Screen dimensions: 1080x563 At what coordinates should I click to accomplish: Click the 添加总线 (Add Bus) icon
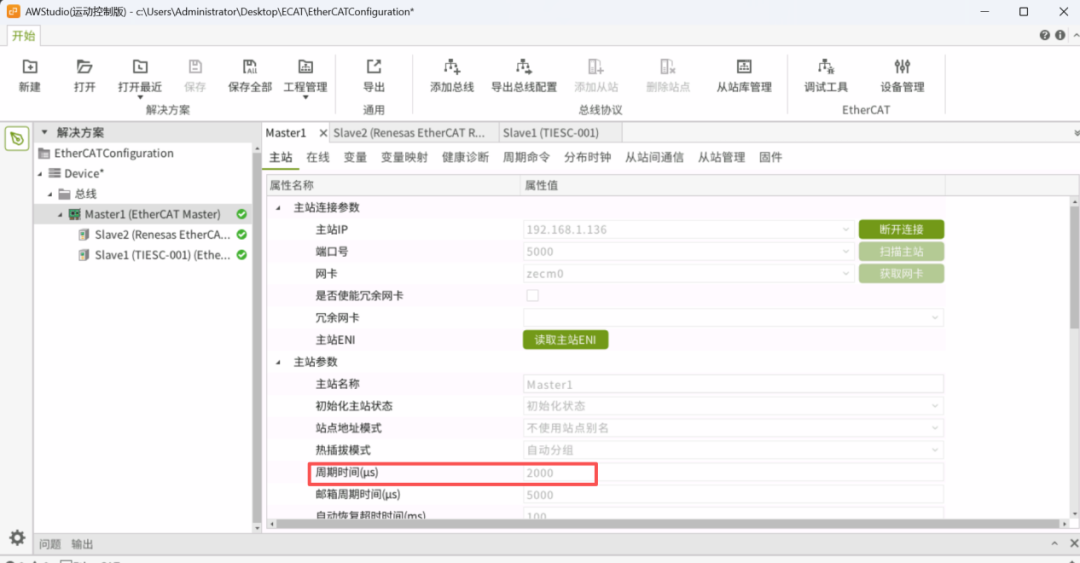pos(452,67)
